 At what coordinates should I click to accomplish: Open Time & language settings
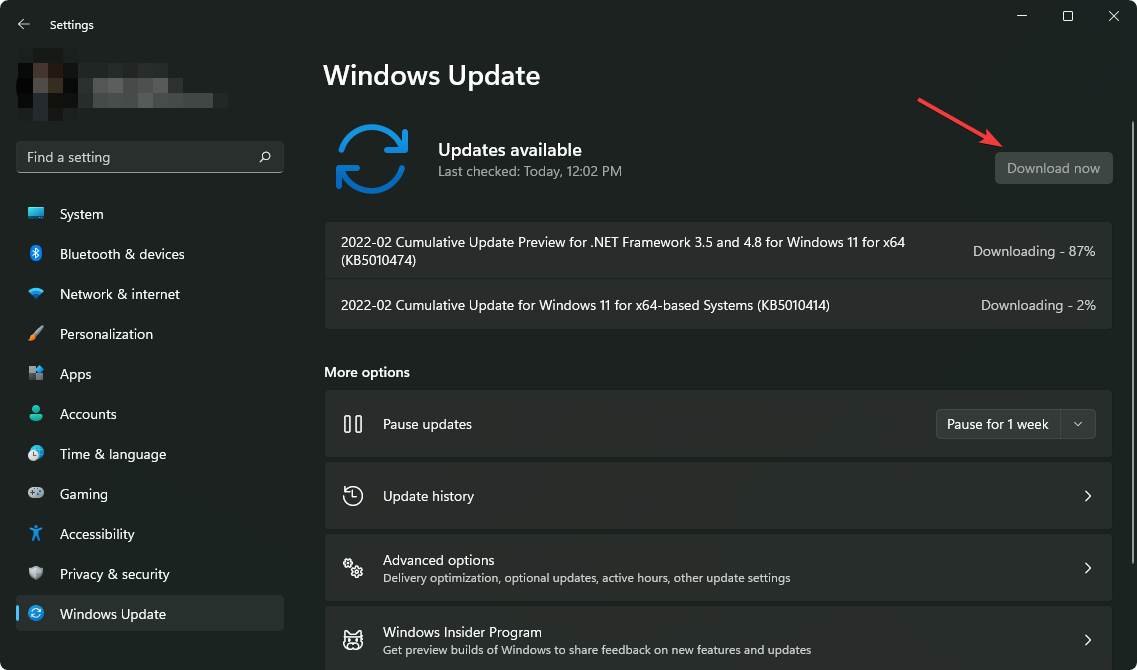click(150, 453)
